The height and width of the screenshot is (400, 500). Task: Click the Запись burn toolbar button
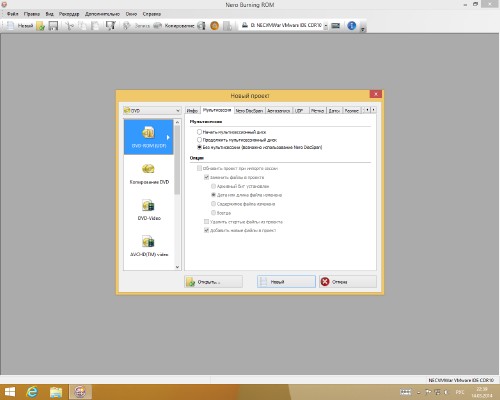[x=136, y=26]
